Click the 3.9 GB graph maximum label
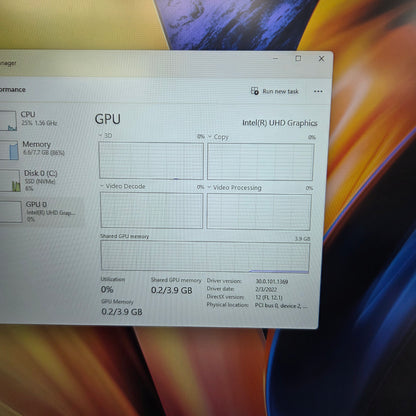 pos(302,239)
